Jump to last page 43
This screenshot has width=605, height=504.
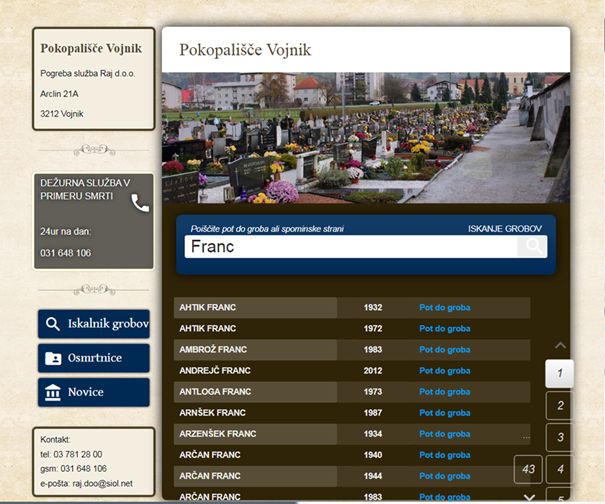click(x=528, y=469)
